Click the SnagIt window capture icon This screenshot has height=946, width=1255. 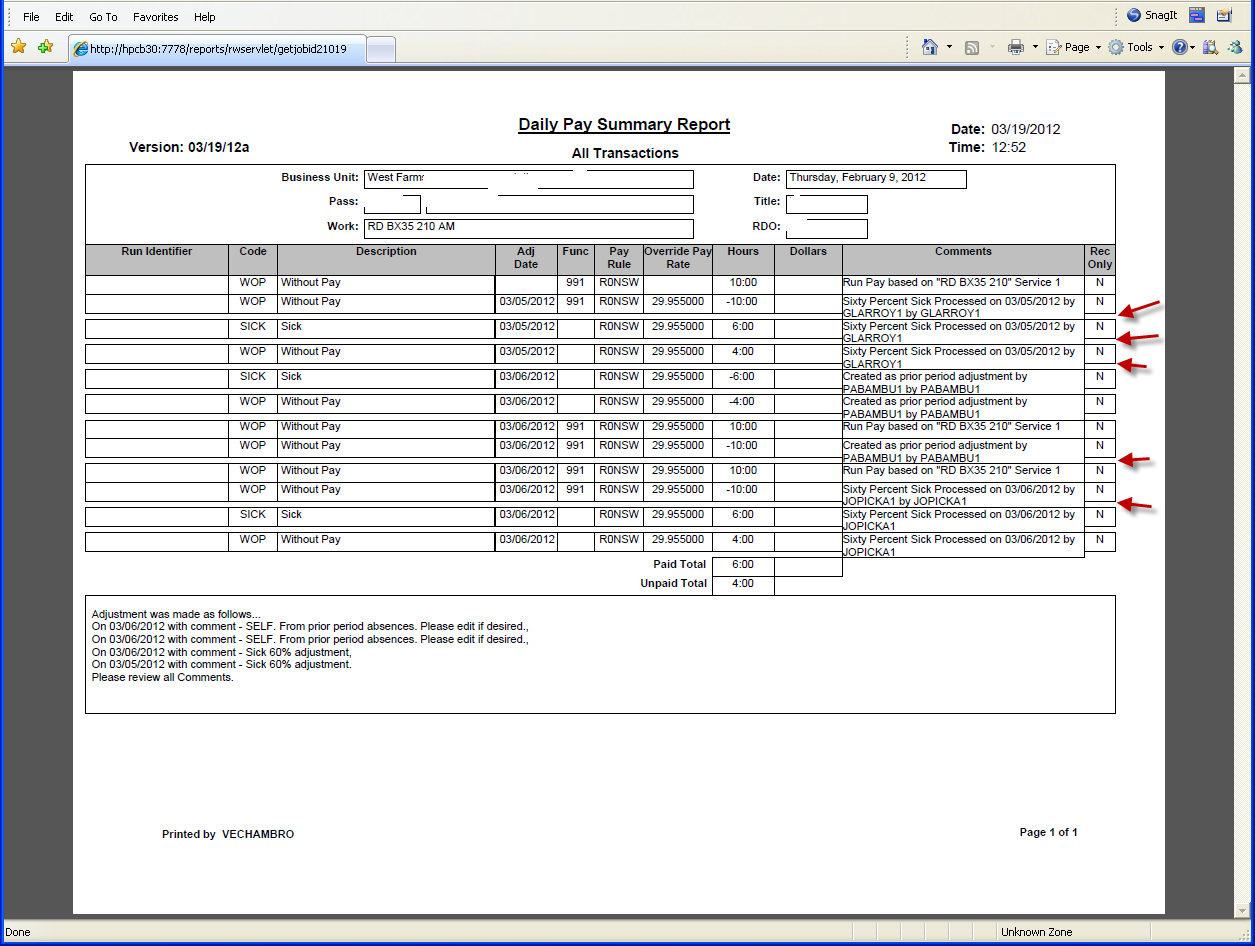[x=1196, y=16]
